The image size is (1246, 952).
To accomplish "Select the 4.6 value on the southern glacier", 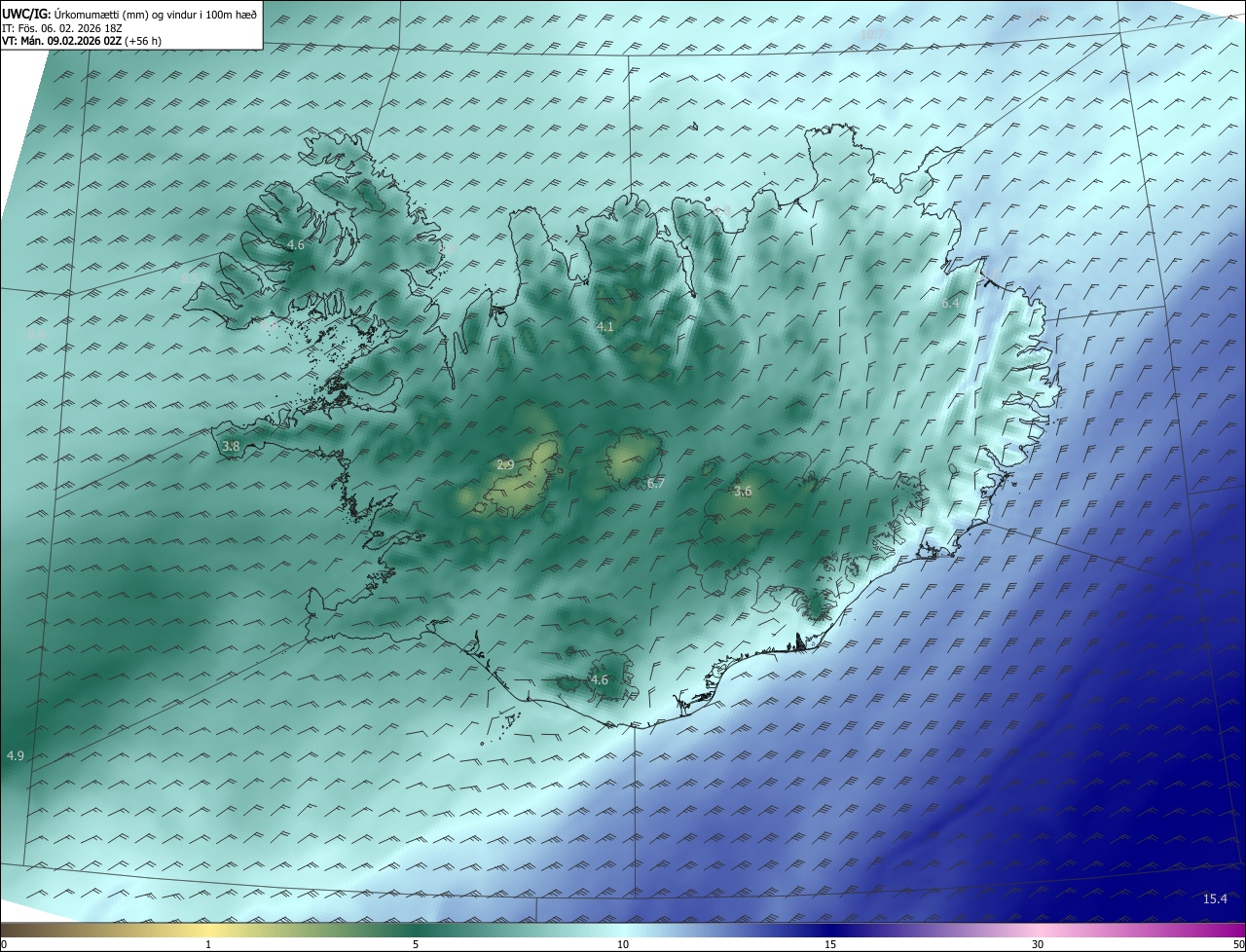I will pos(600,680).
